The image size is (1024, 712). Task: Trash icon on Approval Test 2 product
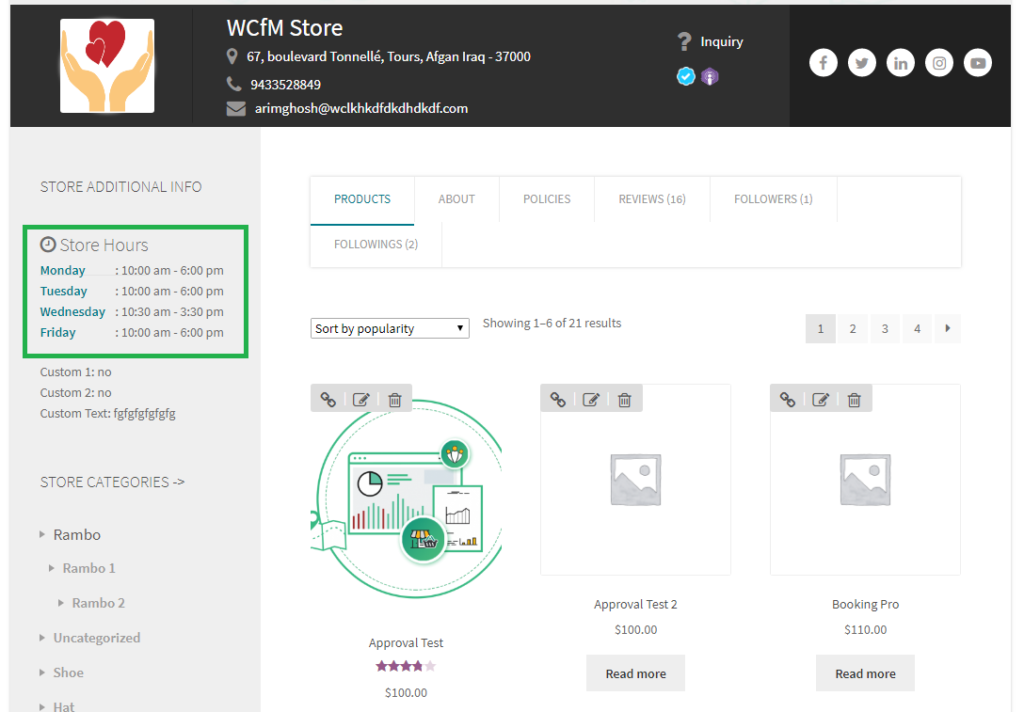(x=624, y=399)
